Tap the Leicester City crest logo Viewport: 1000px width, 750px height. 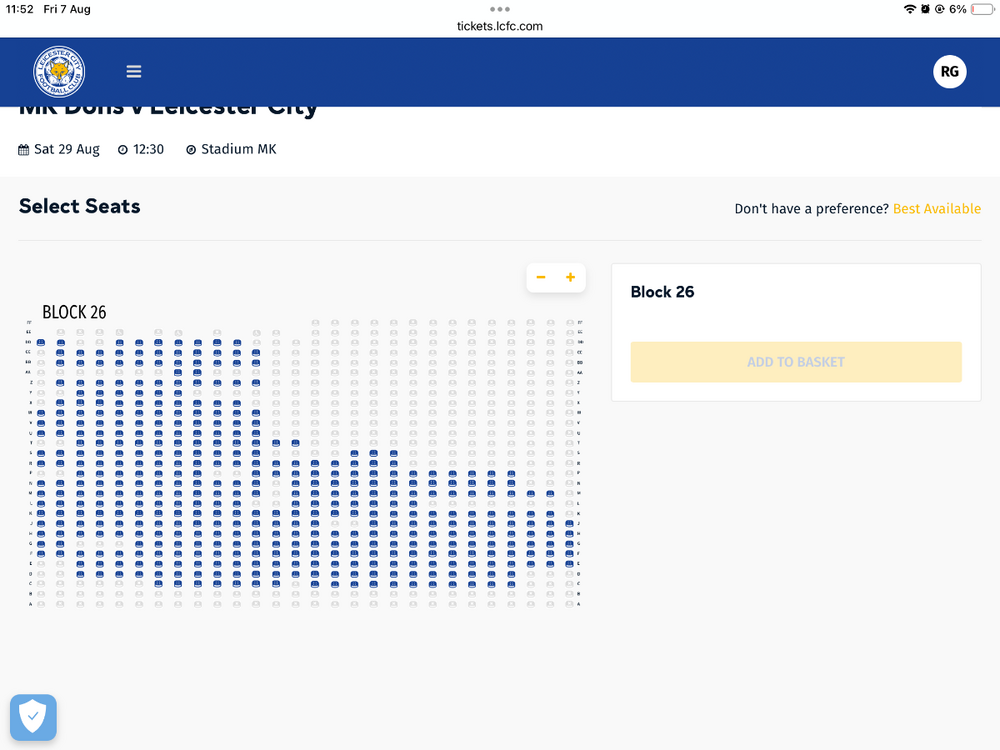[x=59, y=71]
